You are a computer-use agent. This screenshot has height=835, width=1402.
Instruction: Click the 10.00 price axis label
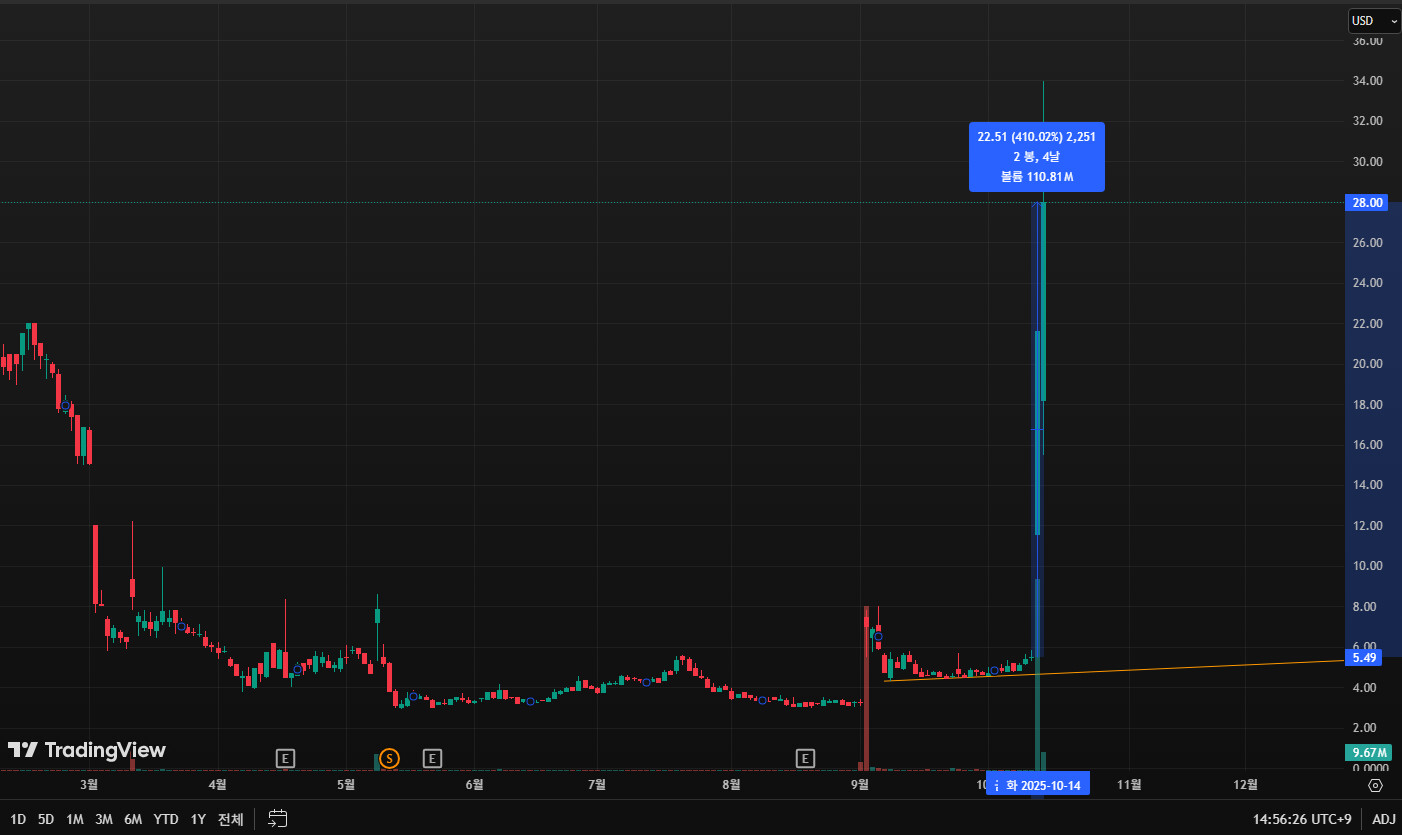click(x=1368, y=566)
